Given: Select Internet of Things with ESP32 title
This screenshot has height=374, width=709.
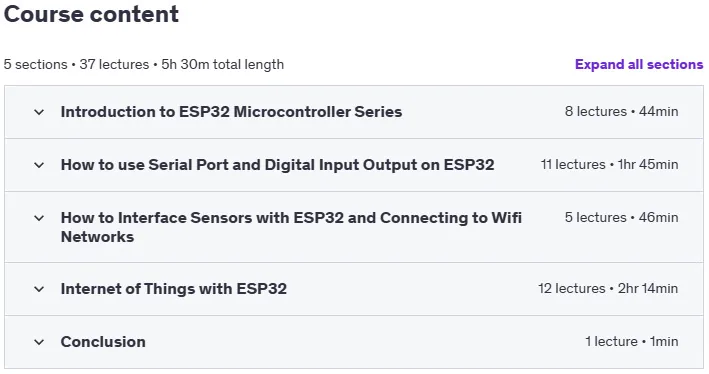Looking at the screenshot, I should pyautogui.click(x=174, y=289).
